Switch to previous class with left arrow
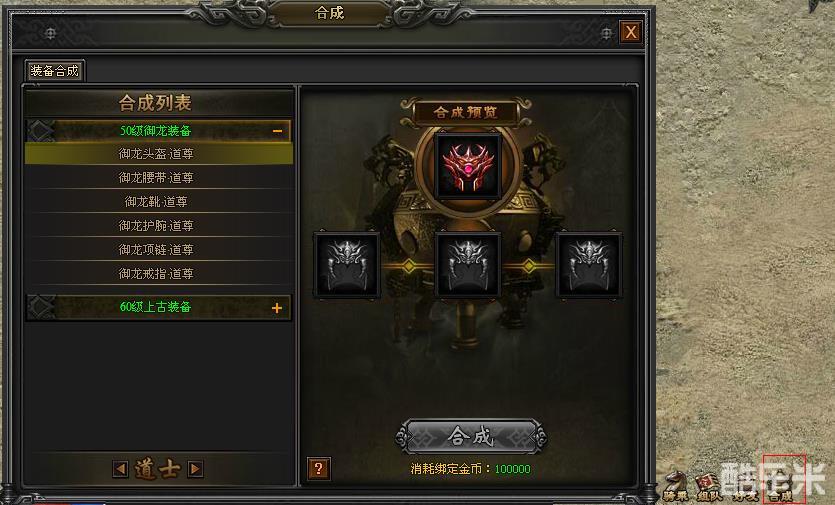 pyautogui.click(x=120, y=469)
